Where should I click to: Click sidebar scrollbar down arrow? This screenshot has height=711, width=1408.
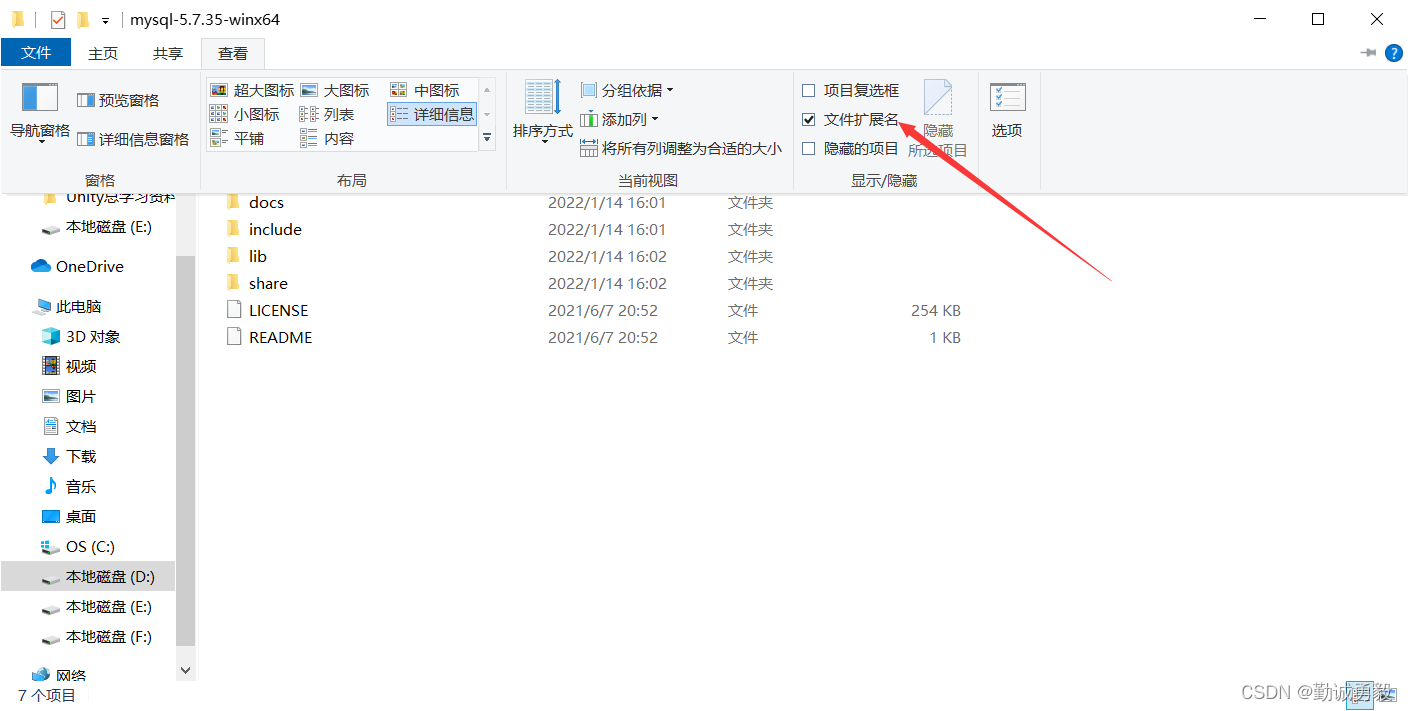click(185, 670)
